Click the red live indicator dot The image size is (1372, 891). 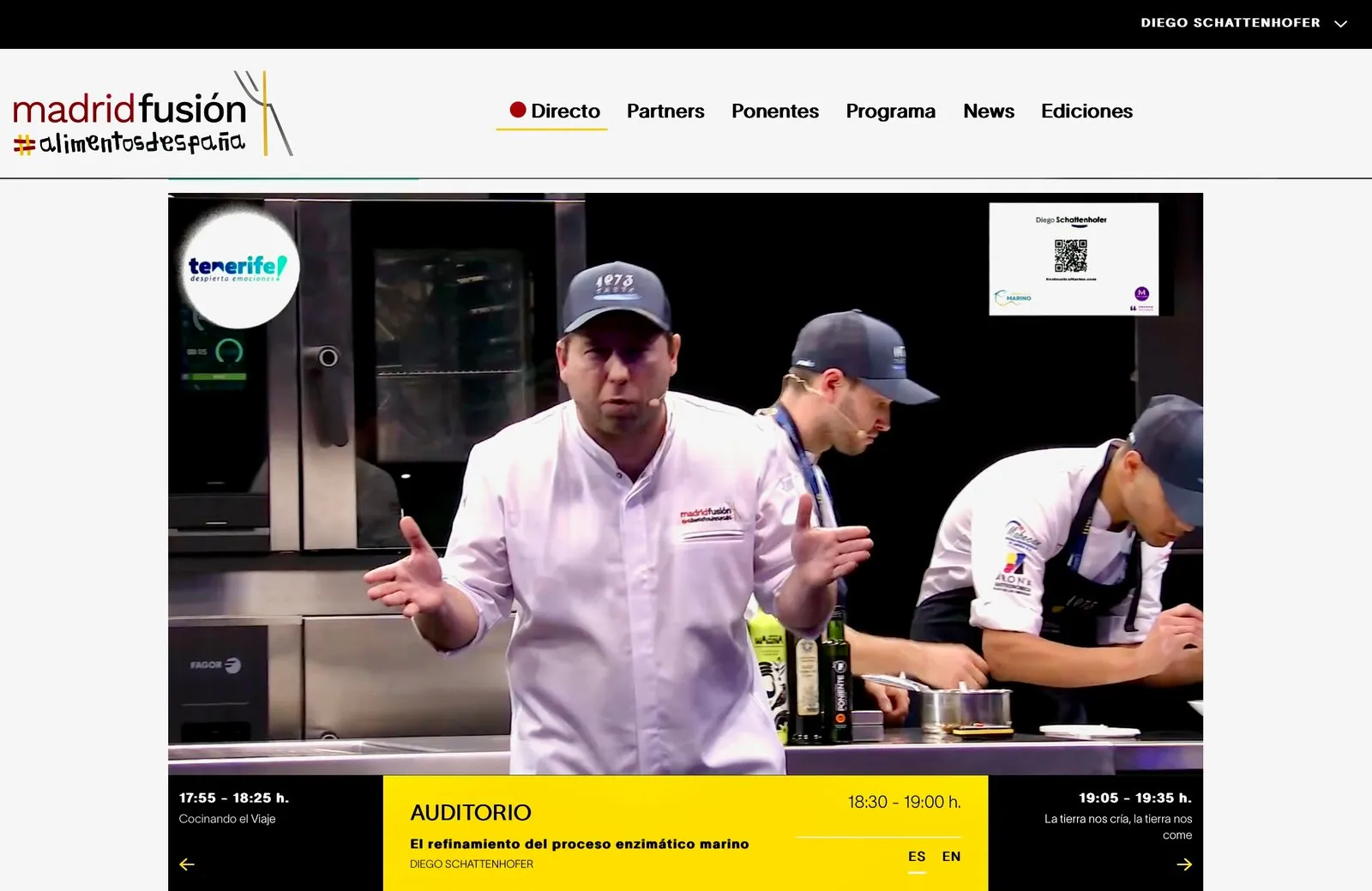(518, 110)
